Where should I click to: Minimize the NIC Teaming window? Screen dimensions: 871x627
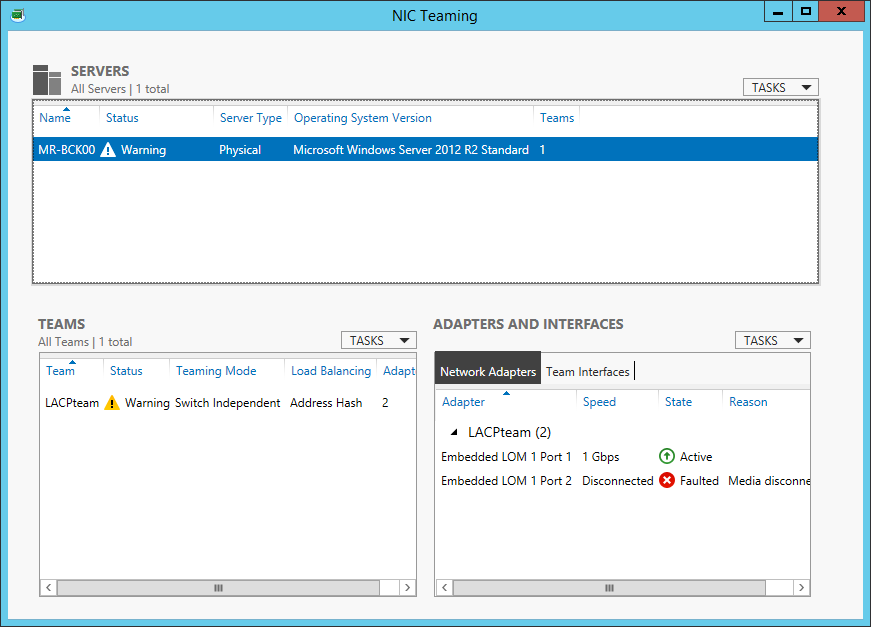tap(778, 12)
